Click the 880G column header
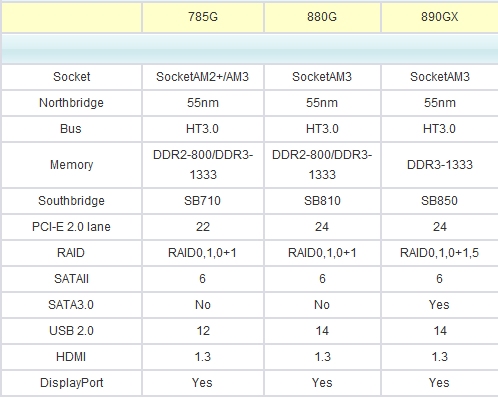 322,17
